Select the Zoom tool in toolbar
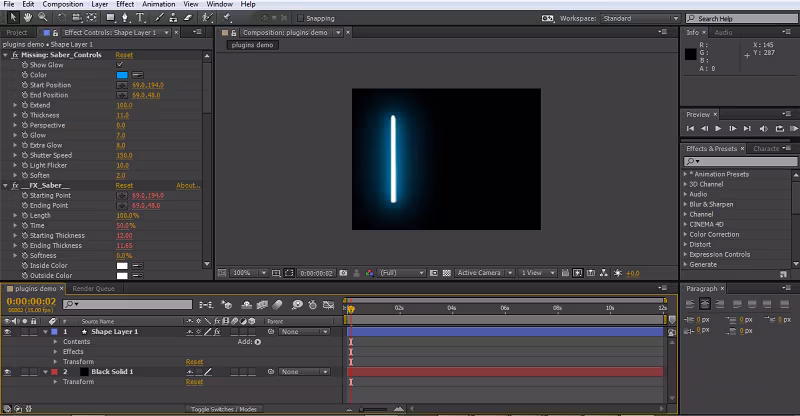The height and width of the screenshot is (416, 800). 42,18
